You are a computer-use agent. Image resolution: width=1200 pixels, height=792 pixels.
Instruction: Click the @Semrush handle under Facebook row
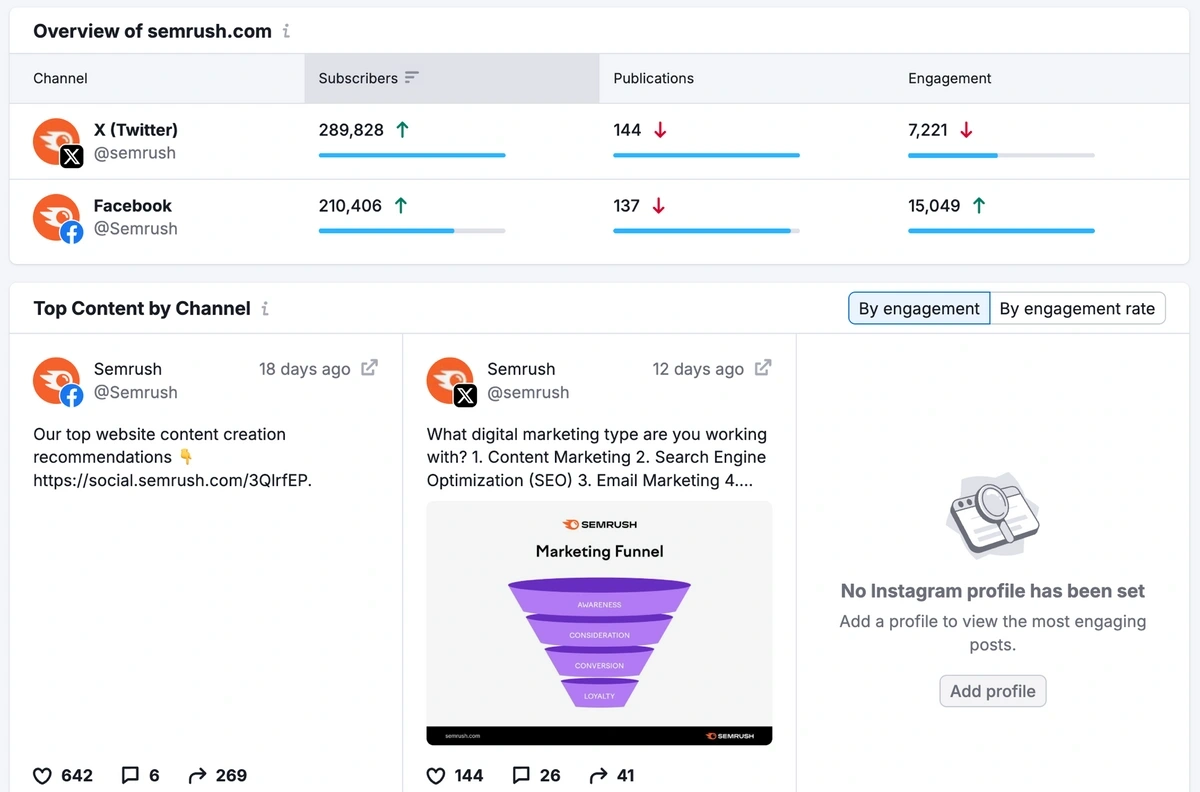coord(136,229)
